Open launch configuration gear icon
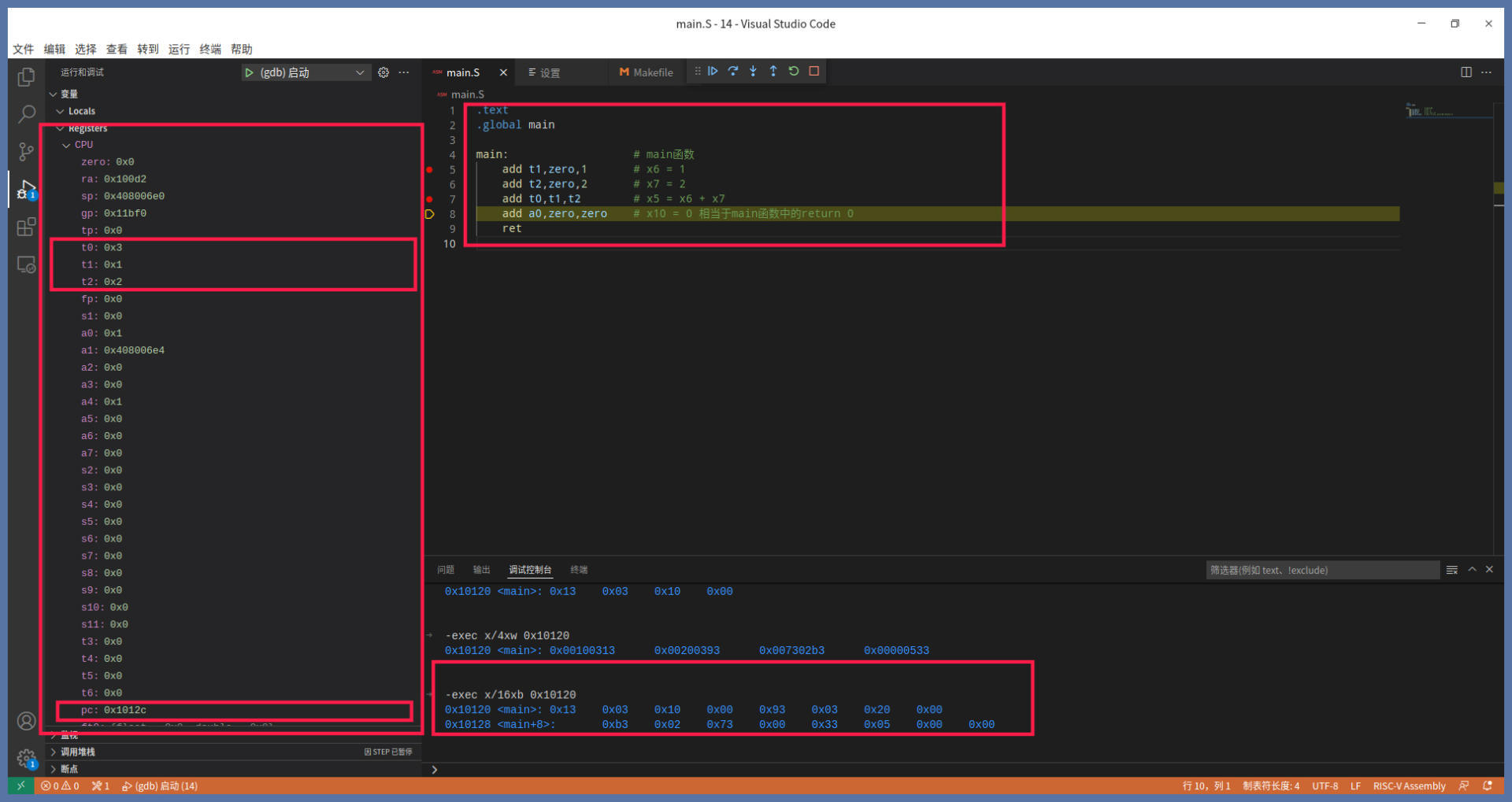1512x802 pixels. point(384,72)
